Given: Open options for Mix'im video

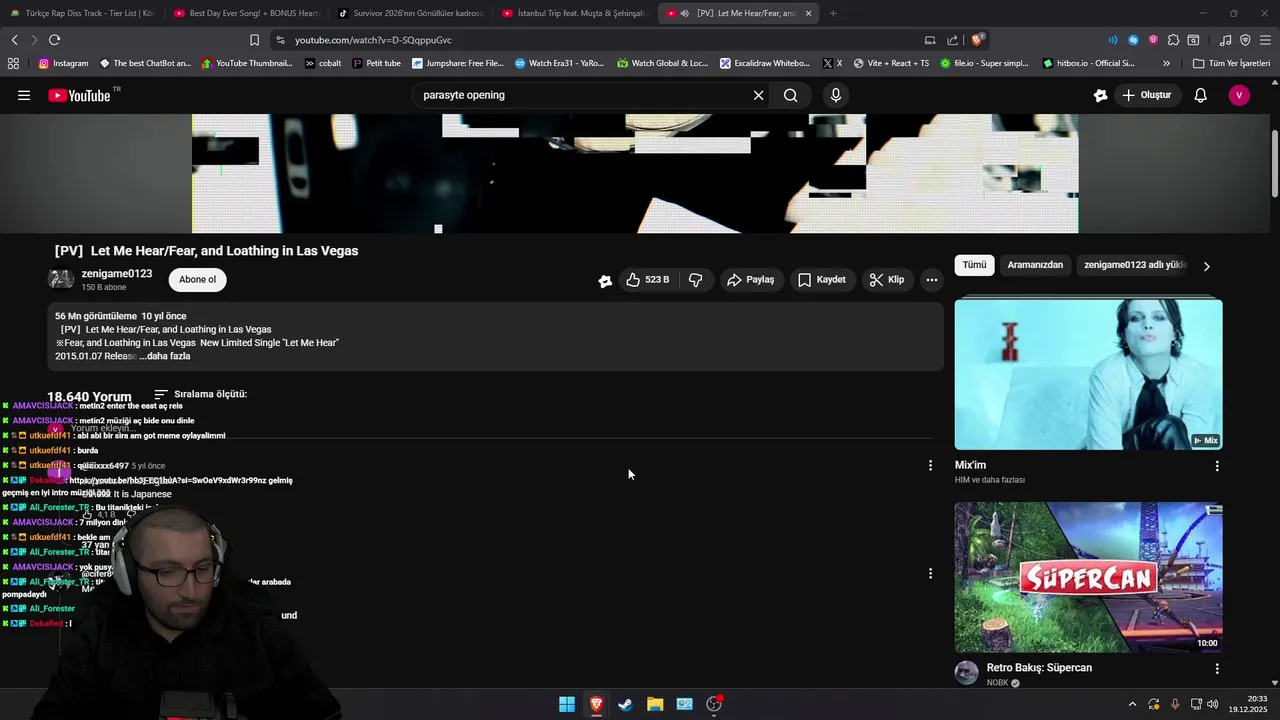Looking at the screenshot, I should coord(1217,466).
